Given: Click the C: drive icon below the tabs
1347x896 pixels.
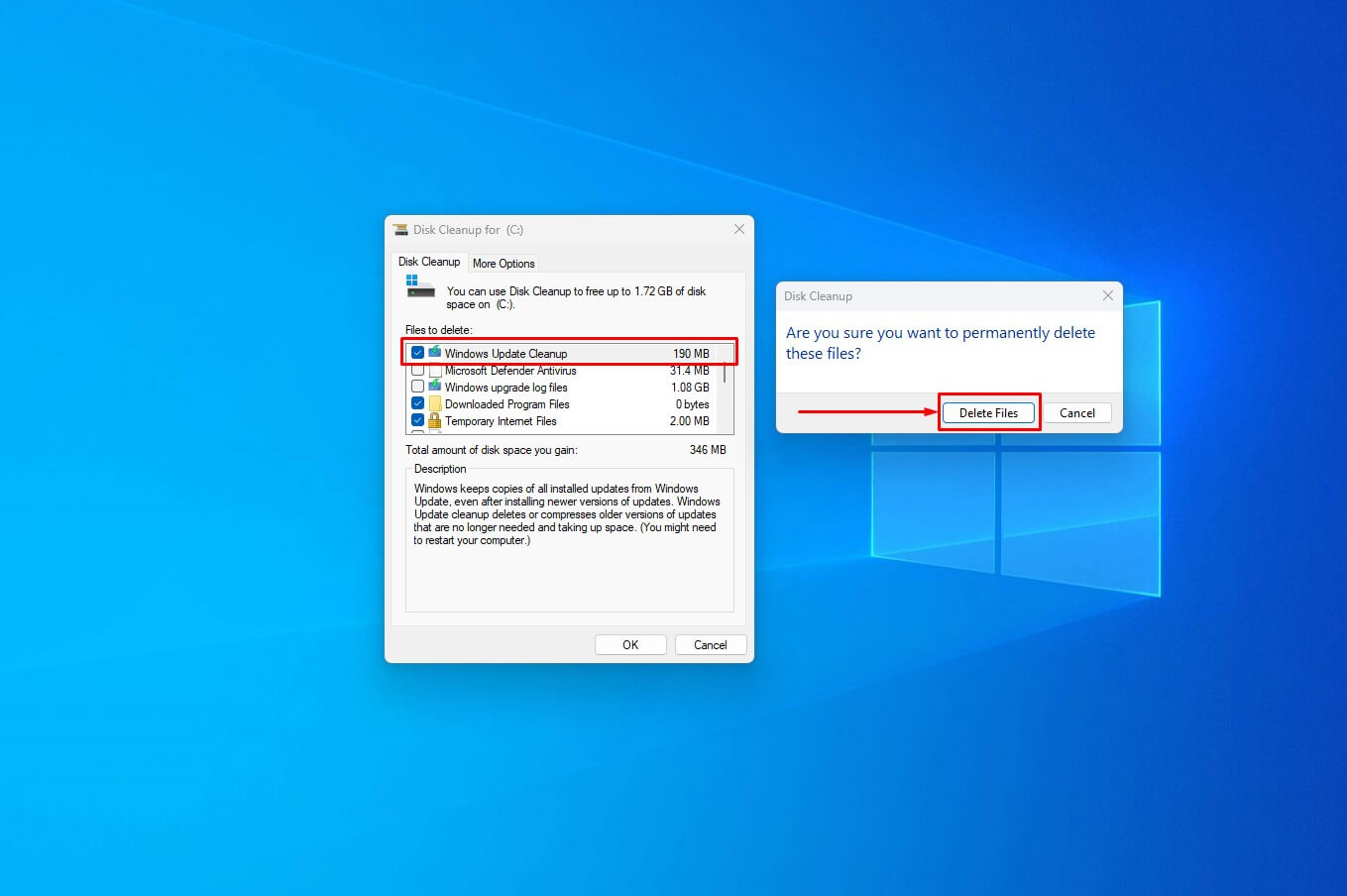Looking at the screenshot, I should click(x=420, y=286).
